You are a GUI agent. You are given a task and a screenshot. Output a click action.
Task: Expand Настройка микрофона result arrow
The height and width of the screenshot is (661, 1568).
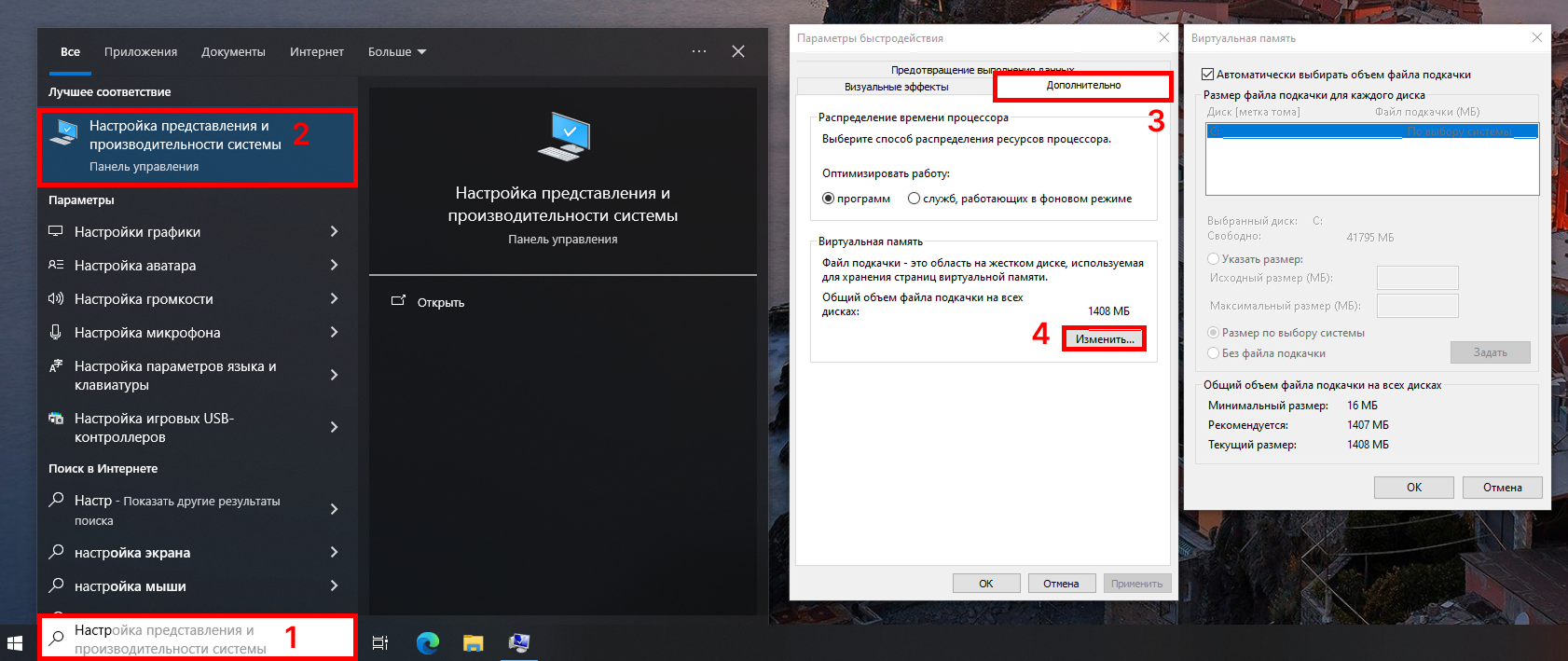pyautogui.click(x=334, y=333)
